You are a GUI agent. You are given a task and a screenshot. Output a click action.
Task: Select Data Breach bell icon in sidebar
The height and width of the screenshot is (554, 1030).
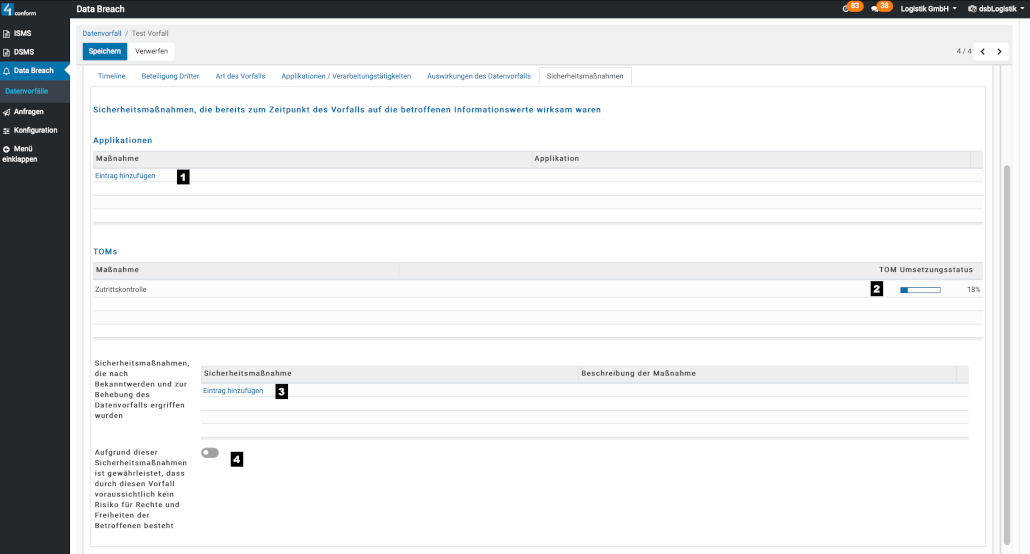point(7,71)
